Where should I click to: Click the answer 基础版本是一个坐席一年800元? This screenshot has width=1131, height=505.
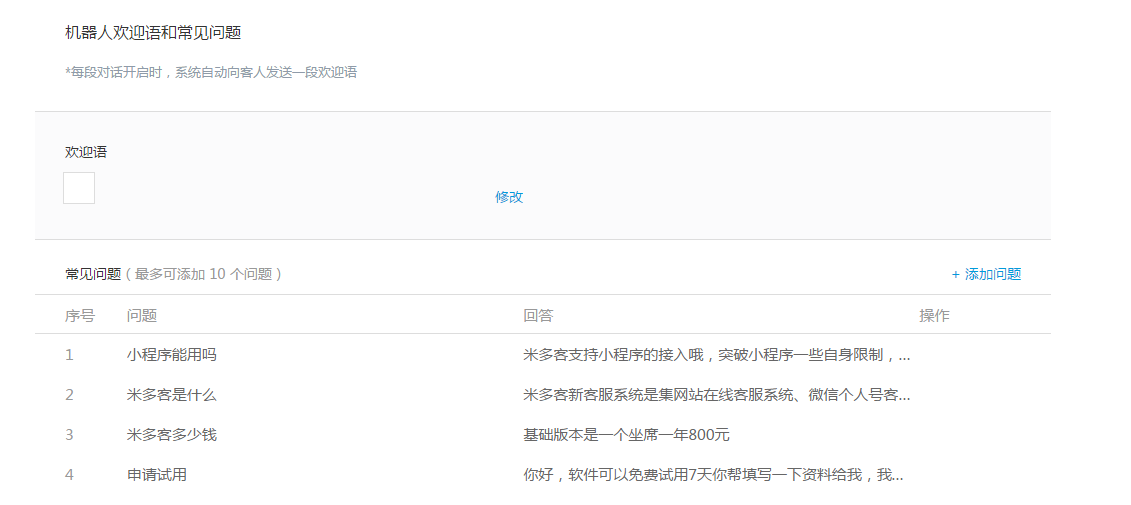(x=627, y=435)
